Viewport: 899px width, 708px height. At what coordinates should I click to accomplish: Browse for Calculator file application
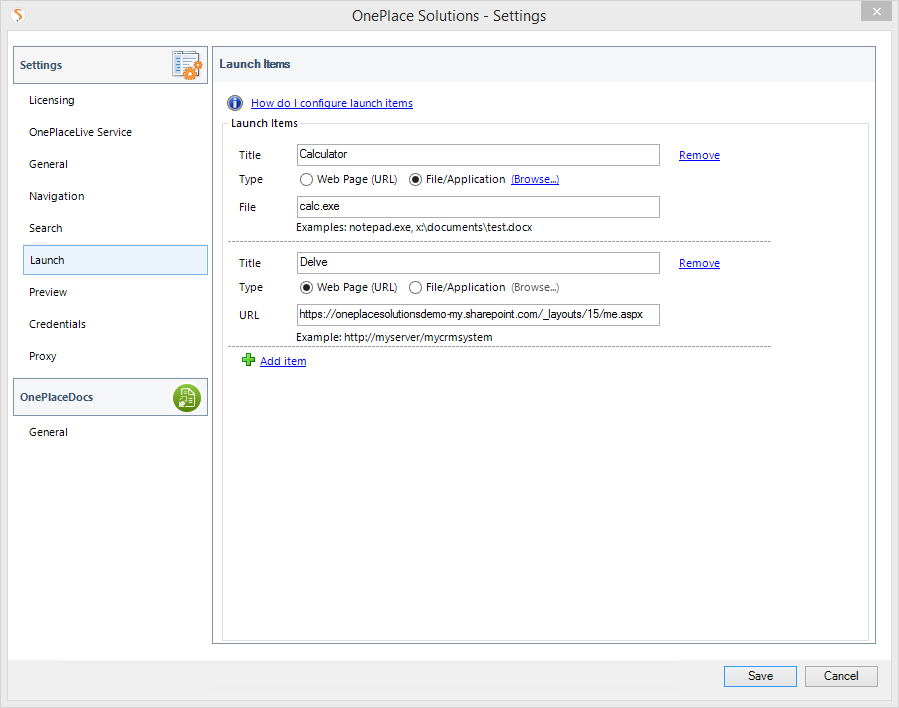pyautogui.click(x=535, y=179)
